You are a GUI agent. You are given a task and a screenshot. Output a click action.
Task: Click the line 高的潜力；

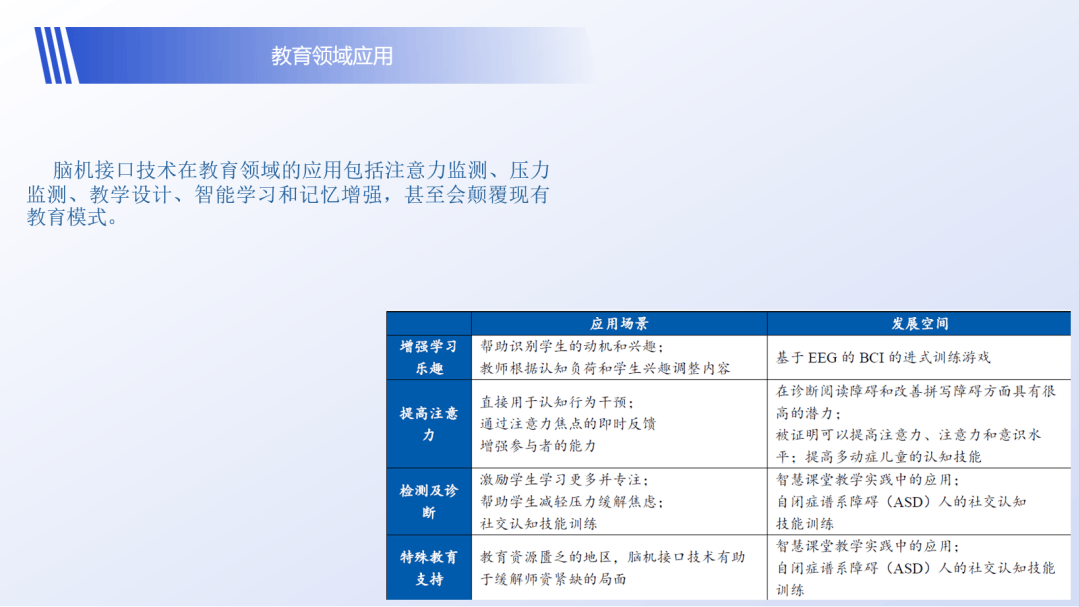point(808,413)
